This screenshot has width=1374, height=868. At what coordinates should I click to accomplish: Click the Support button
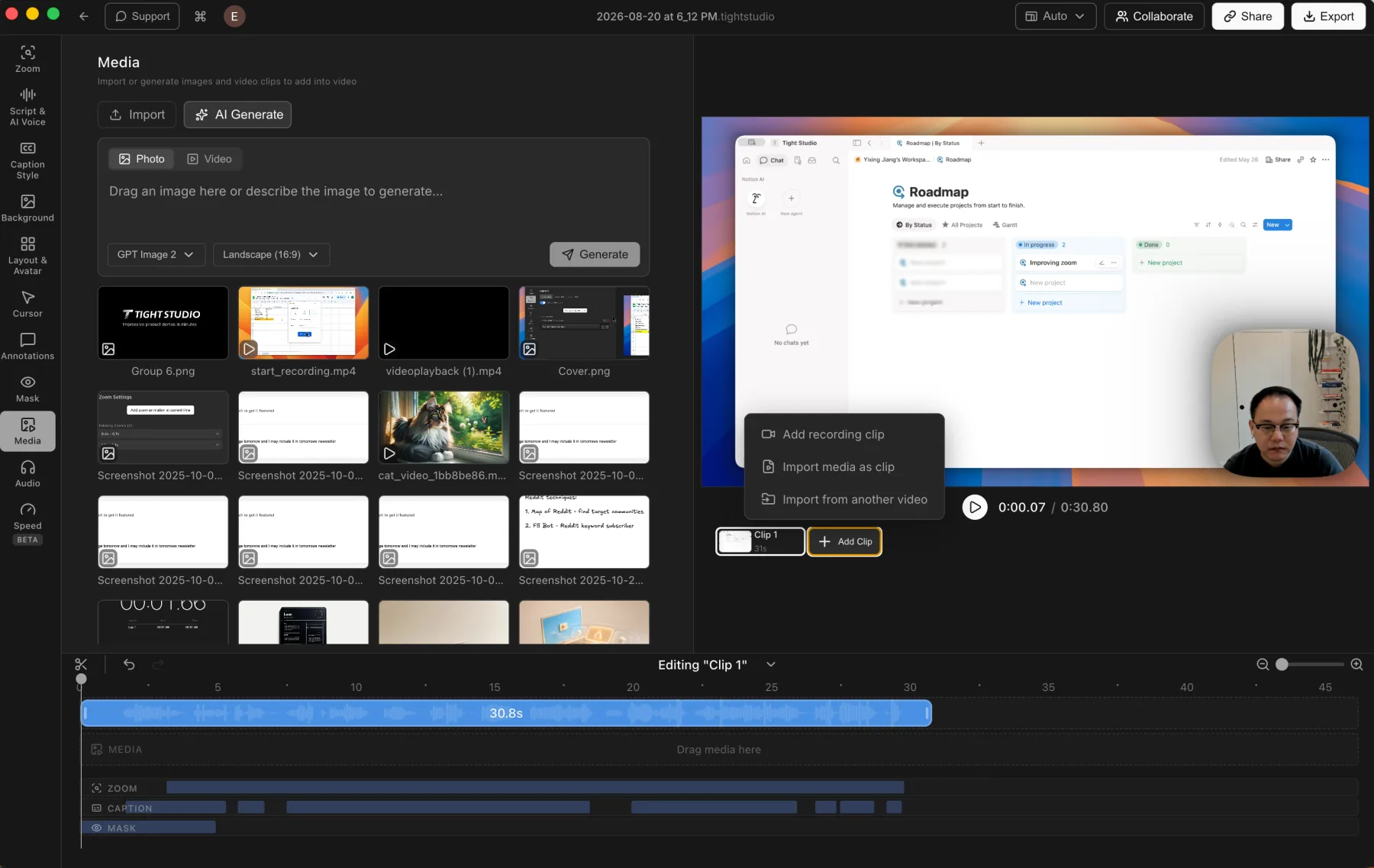click(142, 16)
